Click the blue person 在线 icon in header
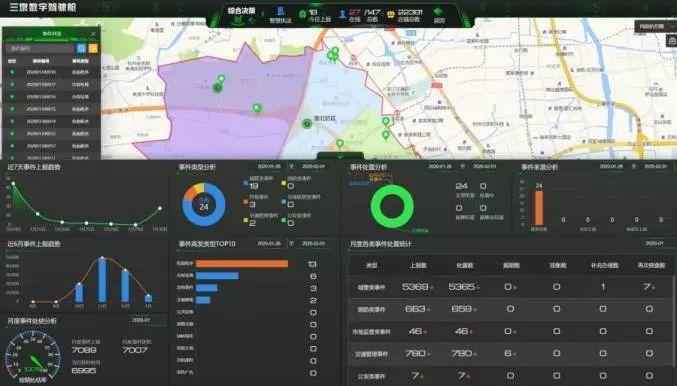Image resolution: width=677 pixels, height=386 pixels. click(343, 14)
